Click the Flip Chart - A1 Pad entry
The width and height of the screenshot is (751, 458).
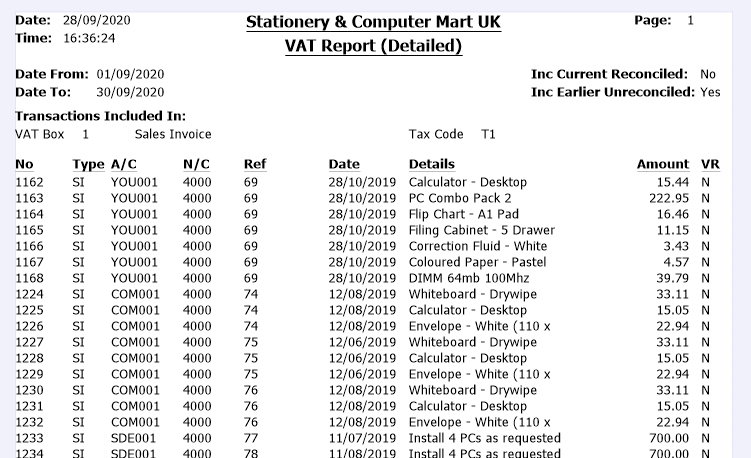[x=464, y=214]
